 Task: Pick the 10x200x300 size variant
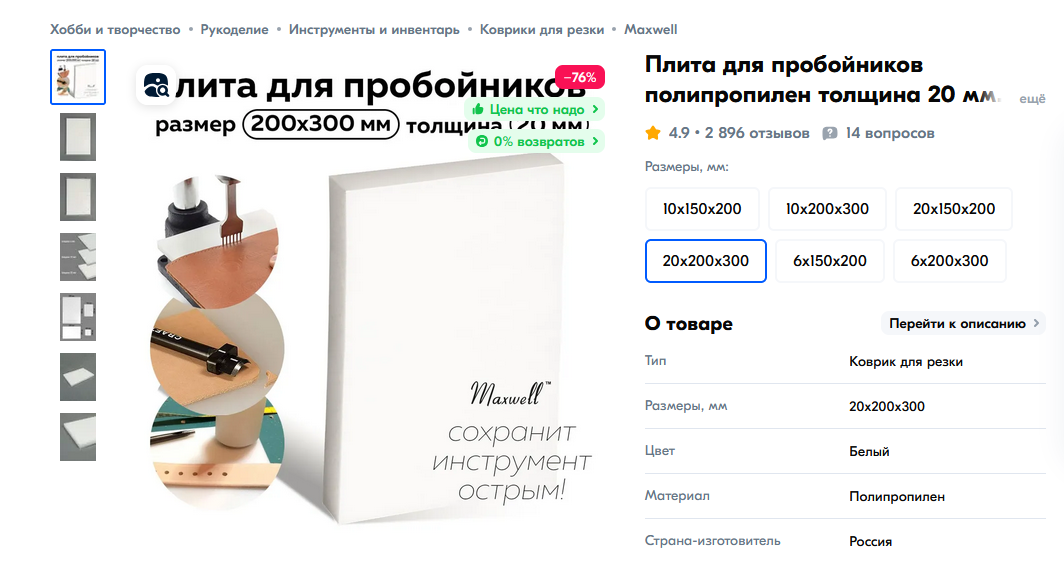827,209
